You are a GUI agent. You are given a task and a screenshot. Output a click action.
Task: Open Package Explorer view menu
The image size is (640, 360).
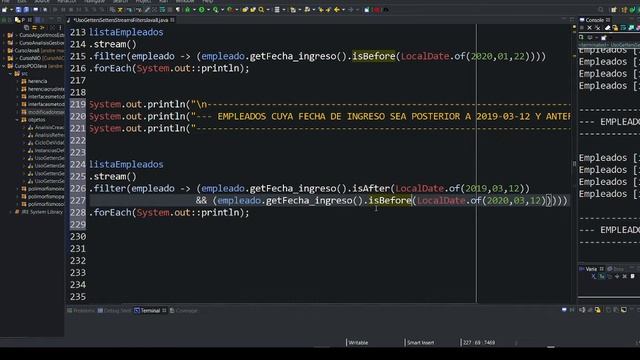(60, 28)
